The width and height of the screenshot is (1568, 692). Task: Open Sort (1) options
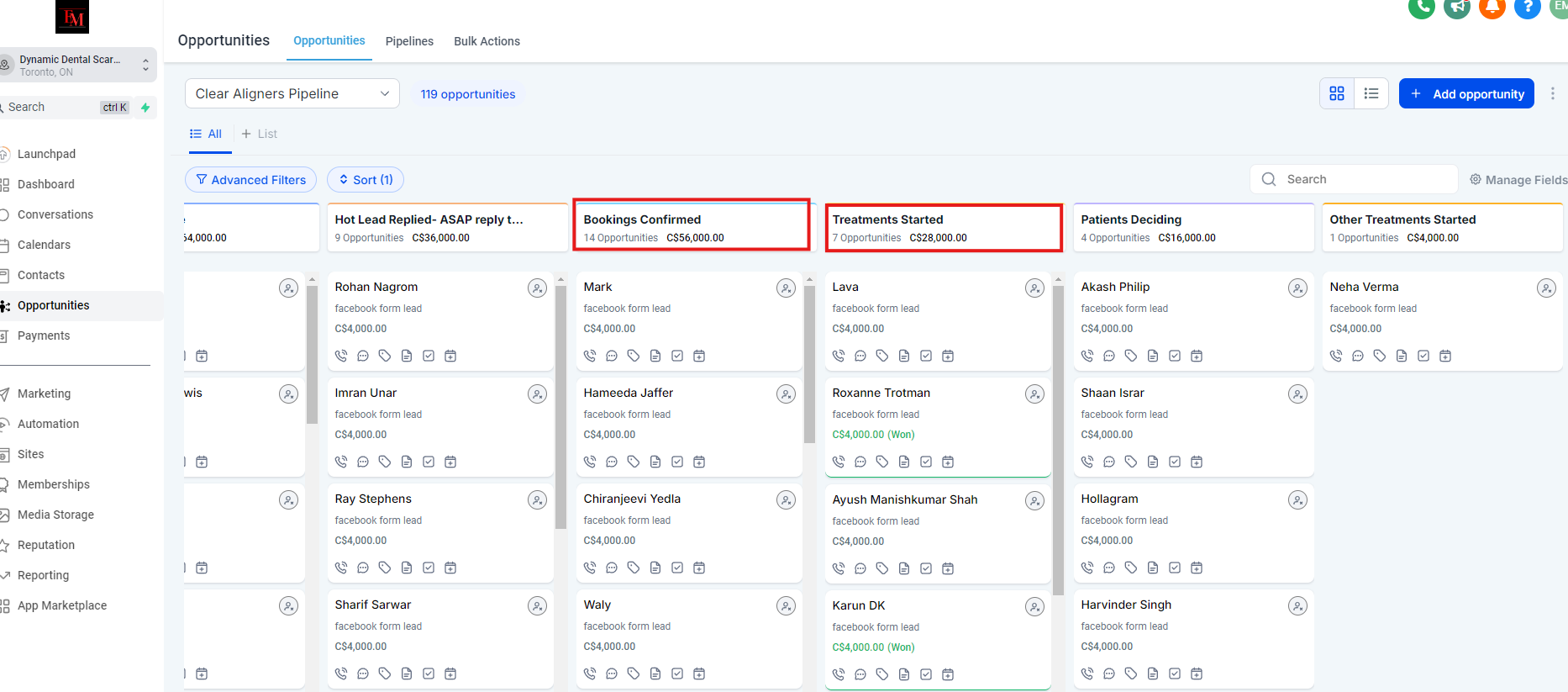click(x=366, y=180)
